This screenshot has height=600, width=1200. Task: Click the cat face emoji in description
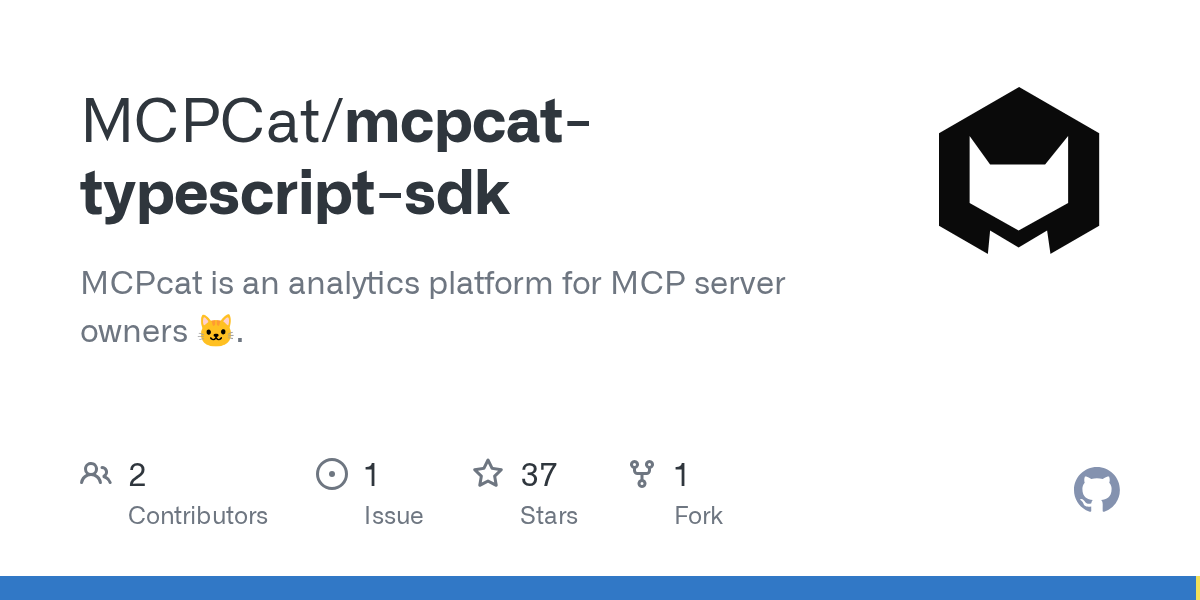pyautogui.click(x=216, y=331)
